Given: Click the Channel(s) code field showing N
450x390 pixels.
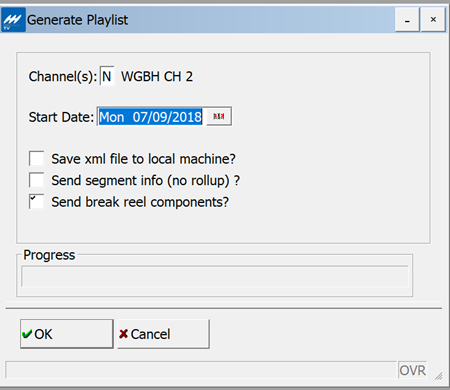Looking at the screenshot, I should (107, 76).
